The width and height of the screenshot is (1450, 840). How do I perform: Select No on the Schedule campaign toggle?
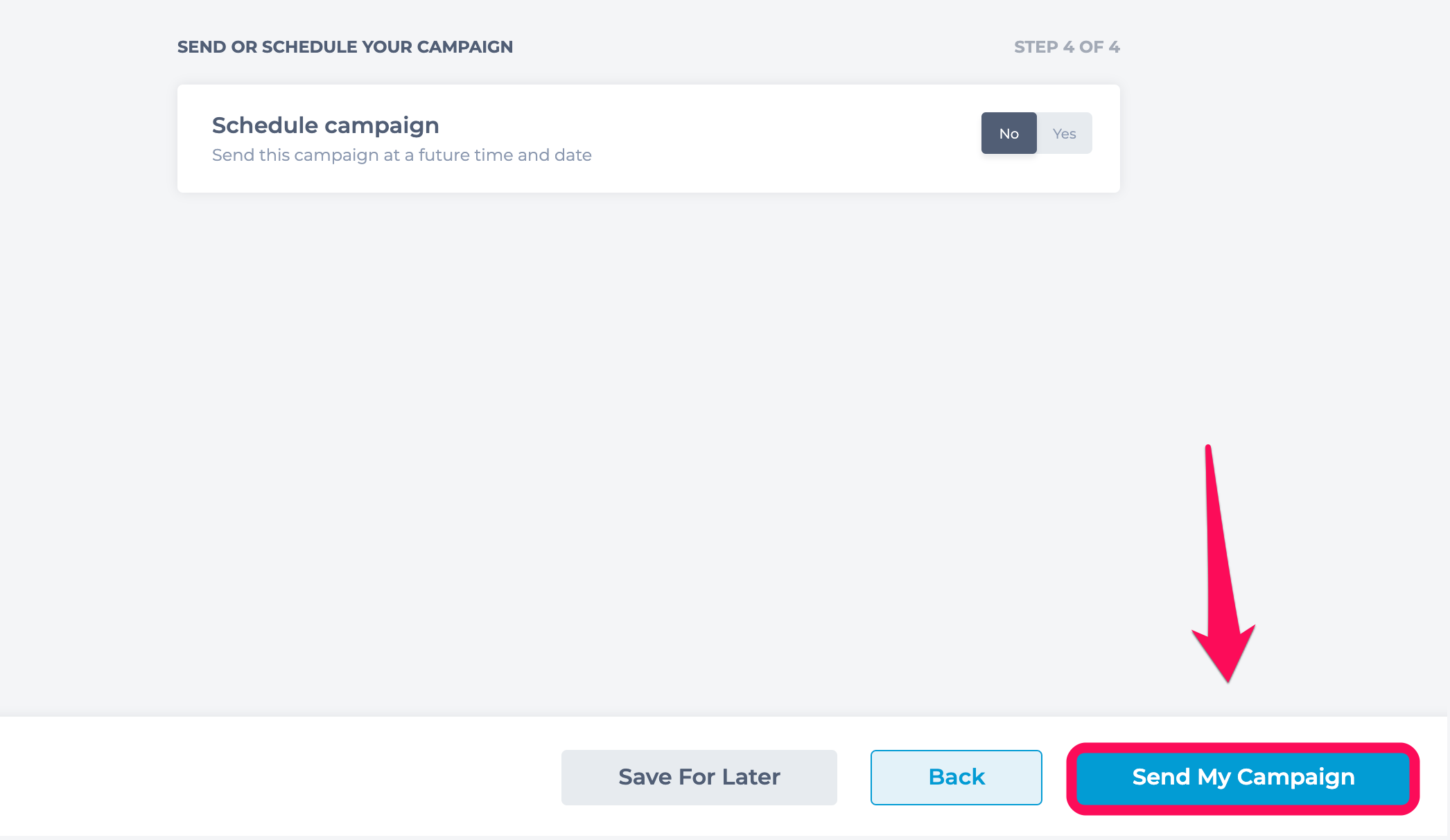[1008, 133]
